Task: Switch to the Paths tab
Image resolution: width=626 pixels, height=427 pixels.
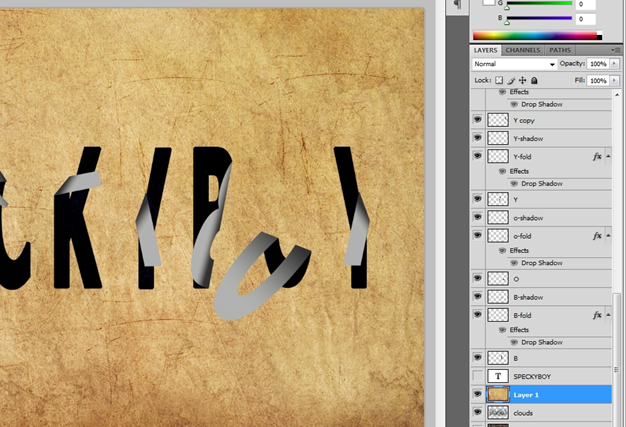Action: [560, 50]
